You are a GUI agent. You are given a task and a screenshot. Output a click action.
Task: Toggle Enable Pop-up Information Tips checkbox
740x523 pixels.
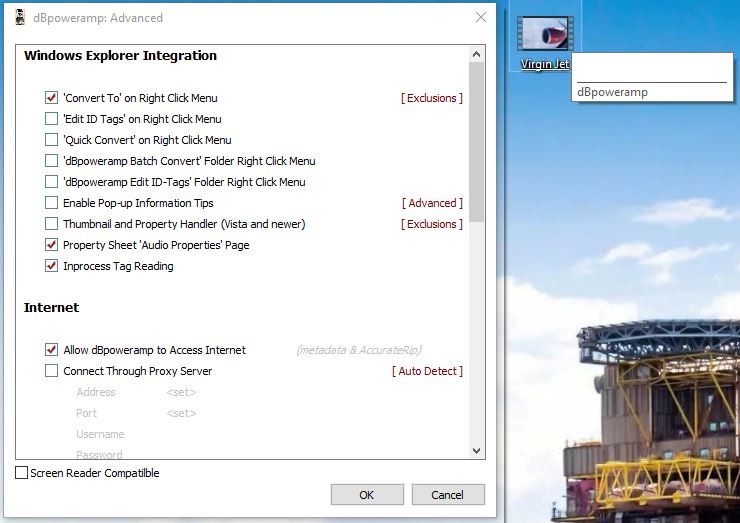pyautogui.click(x=52, y=203)
